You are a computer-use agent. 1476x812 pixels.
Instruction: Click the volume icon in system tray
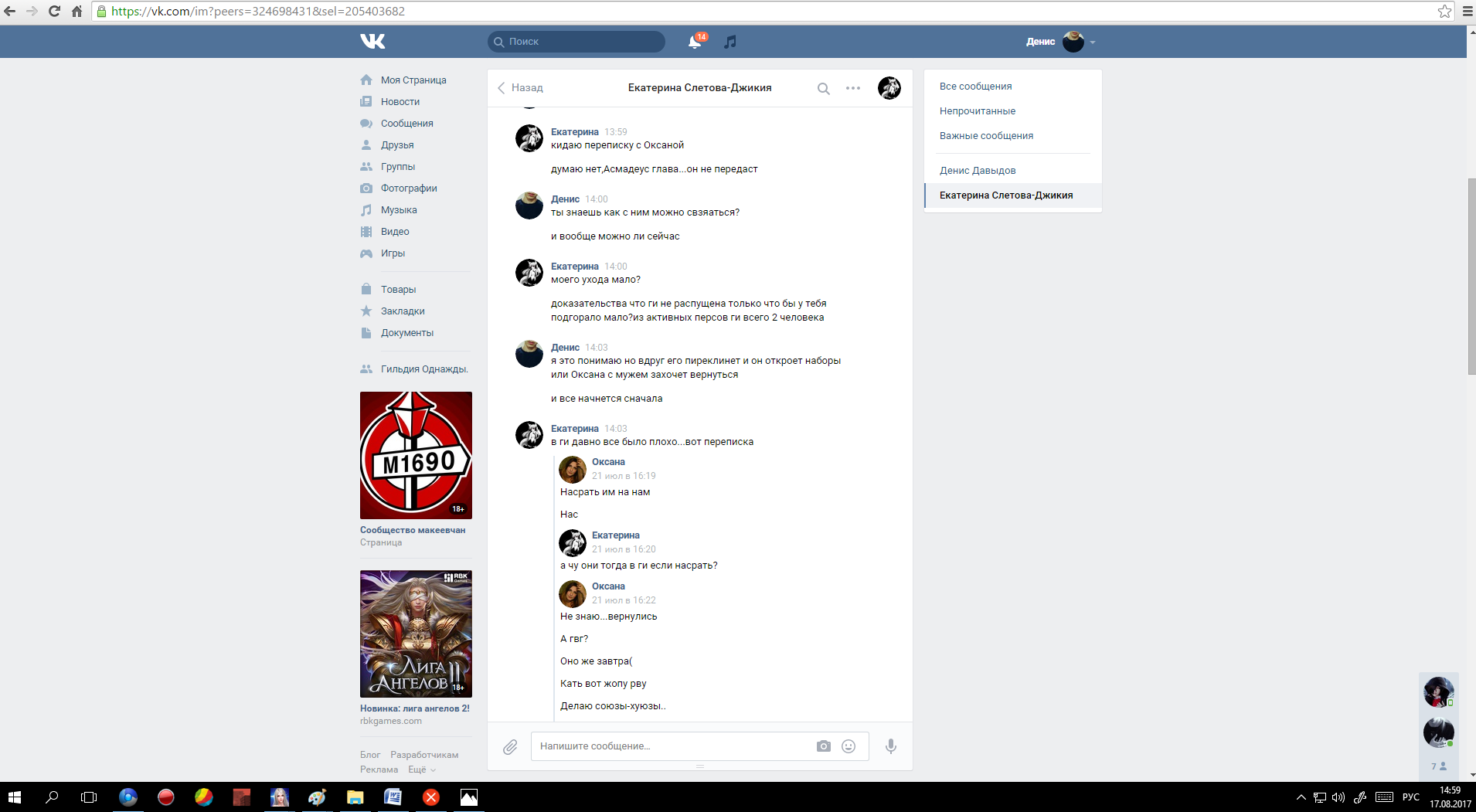coord(1338,797)
